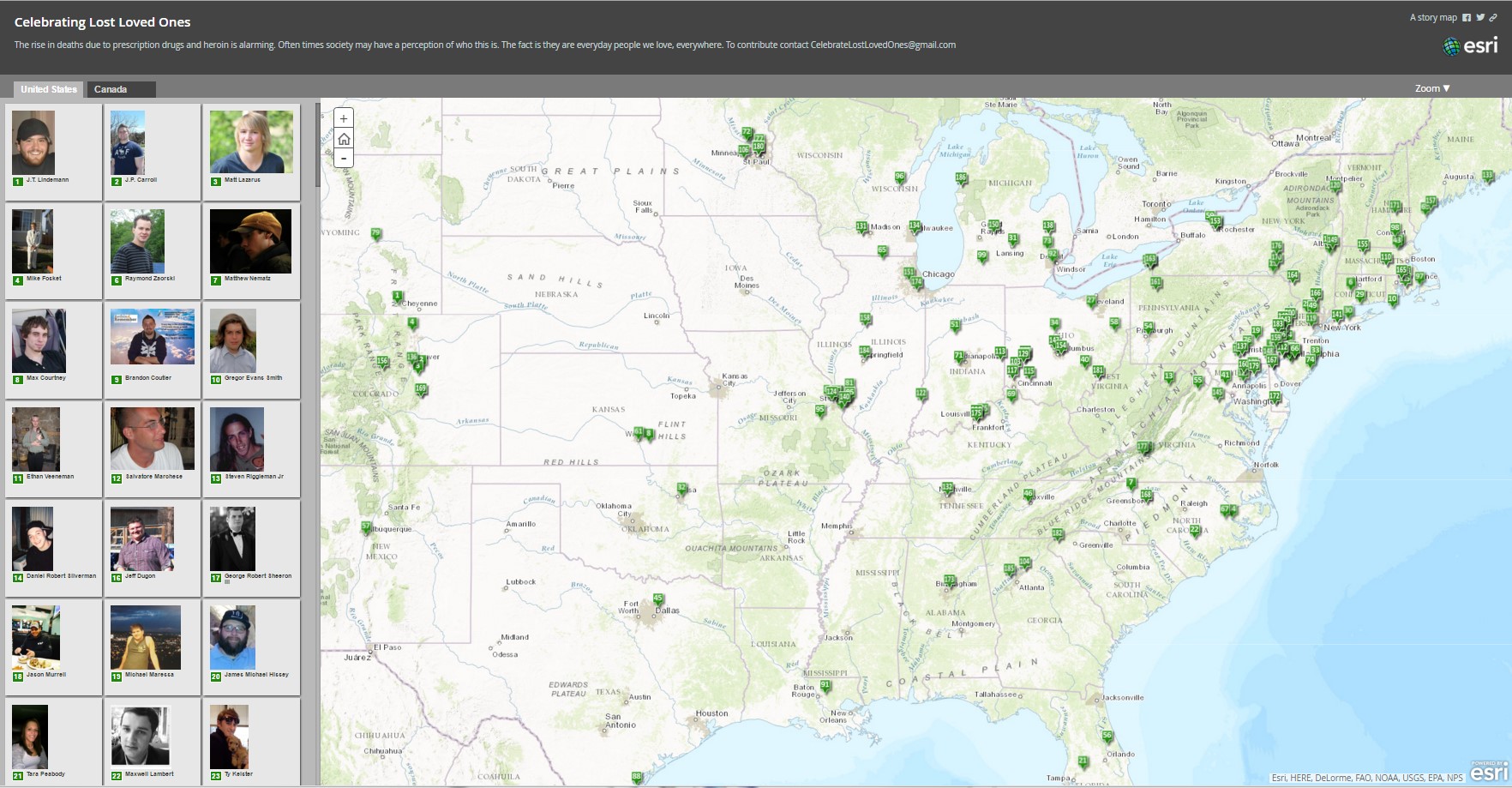Screen dimensions: 1512x788
Task: Click map marker 79 in Wyoming
Action: click(375, 233)
